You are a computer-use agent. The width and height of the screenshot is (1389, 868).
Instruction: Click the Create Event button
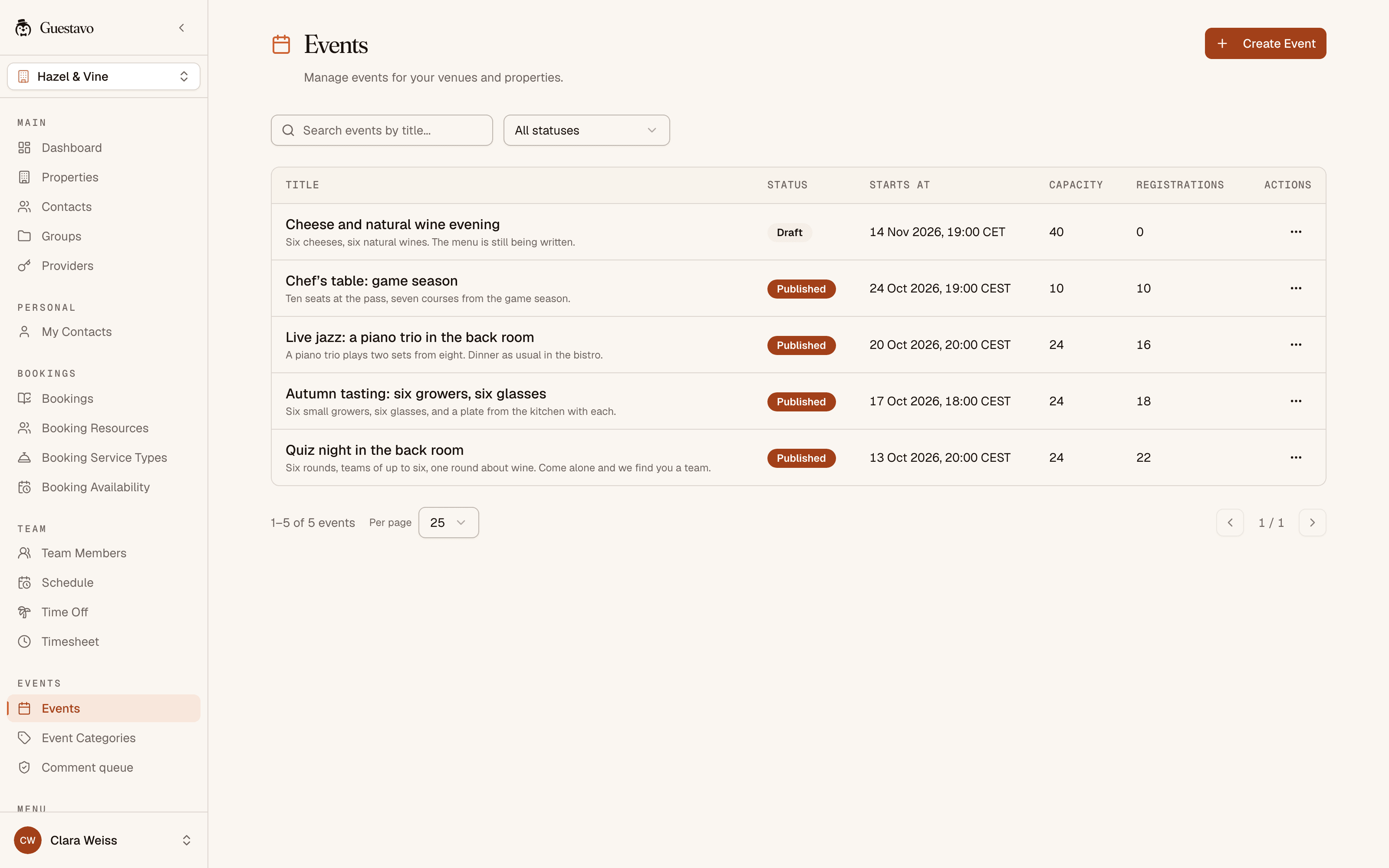point(1265,44)
